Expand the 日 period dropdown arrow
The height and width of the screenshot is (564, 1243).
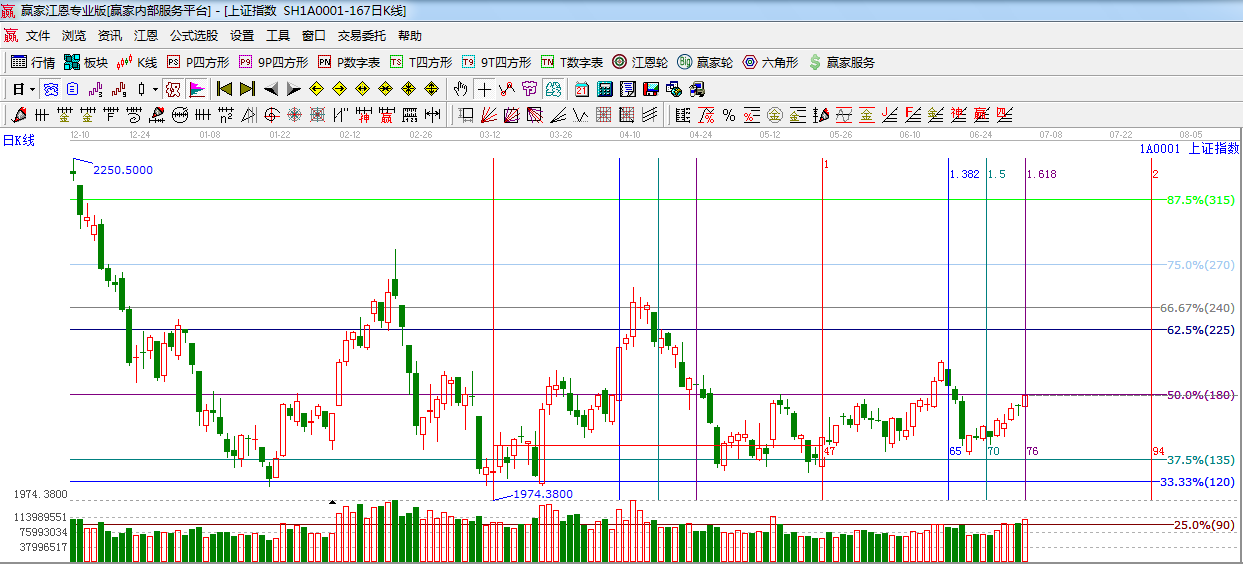pos(32,89)
